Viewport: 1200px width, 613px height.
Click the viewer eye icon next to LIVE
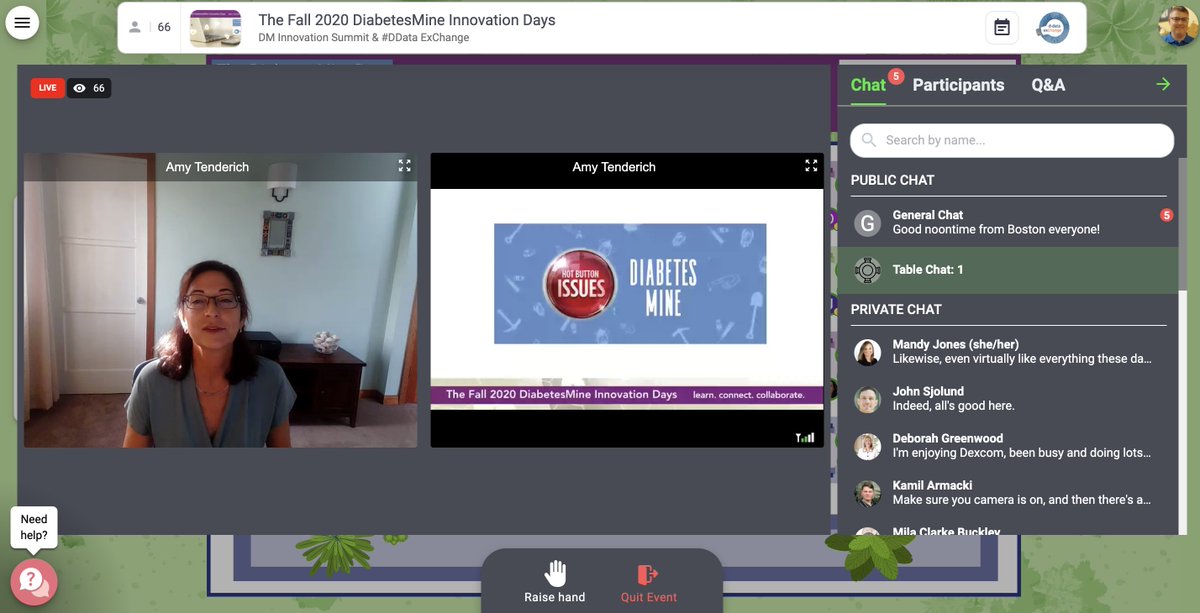[80, 87]
